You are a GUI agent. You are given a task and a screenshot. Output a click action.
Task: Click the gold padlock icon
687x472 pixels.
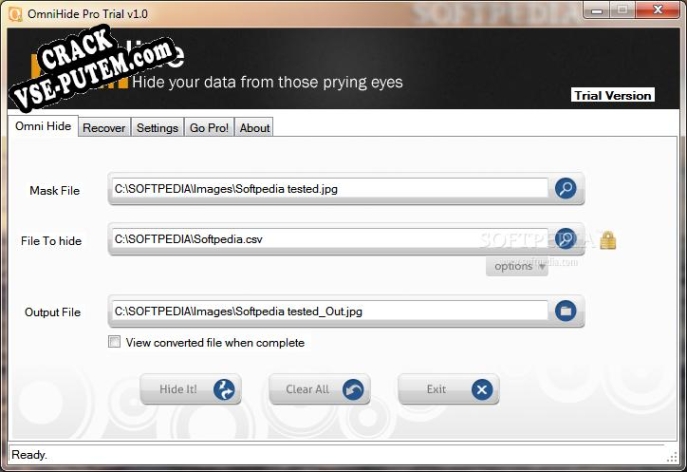click(608, 240)
